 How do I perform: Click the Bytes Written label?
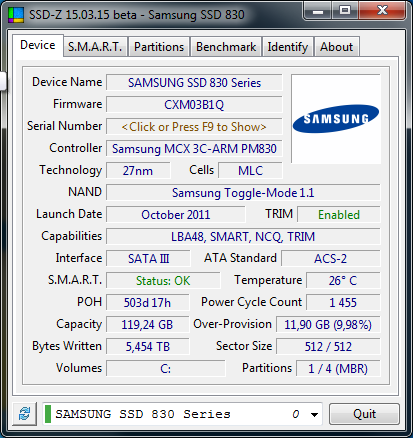[x=67, y=346]
